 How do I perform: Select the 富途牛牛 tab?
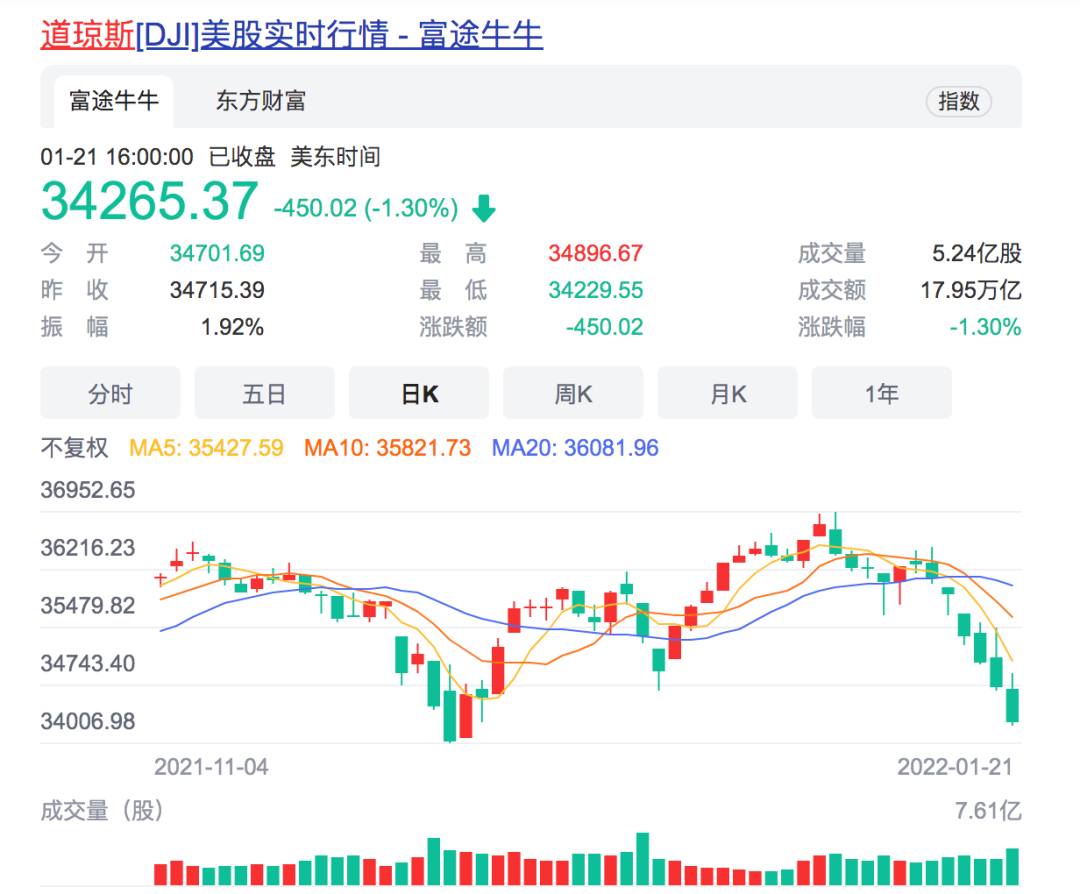pyautogui.click(x=114, y=101)
